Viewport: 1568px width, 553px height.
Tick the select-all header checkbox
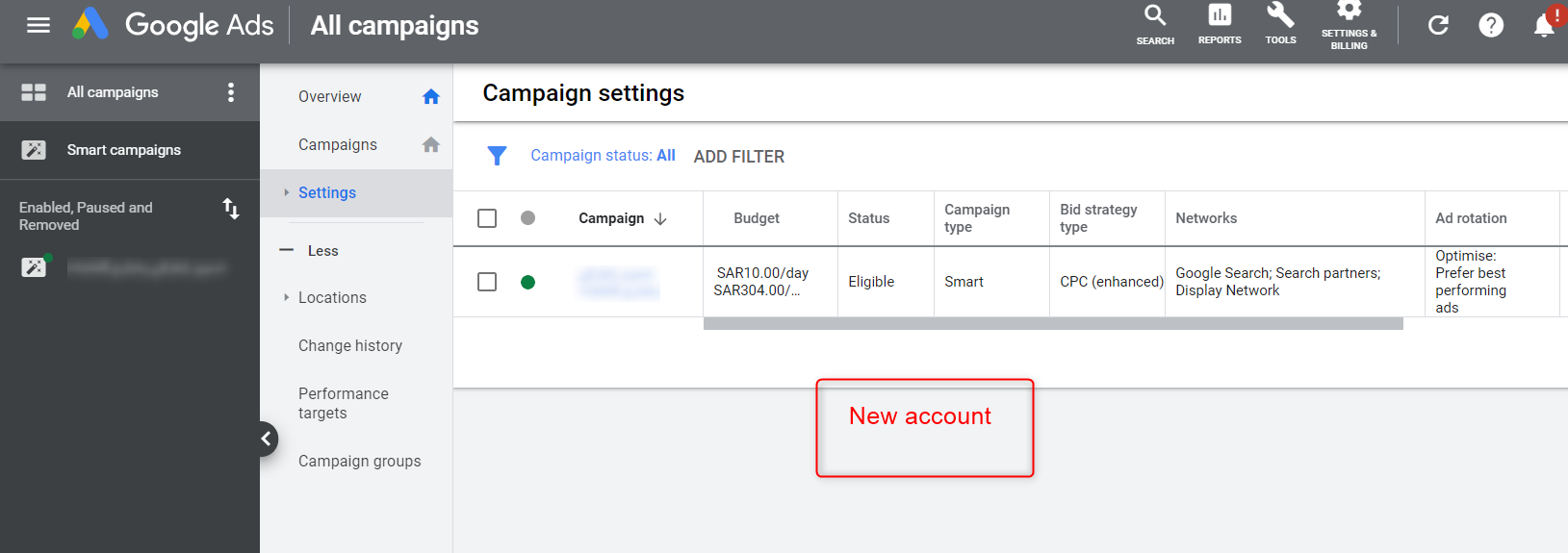tap(487, 218)
